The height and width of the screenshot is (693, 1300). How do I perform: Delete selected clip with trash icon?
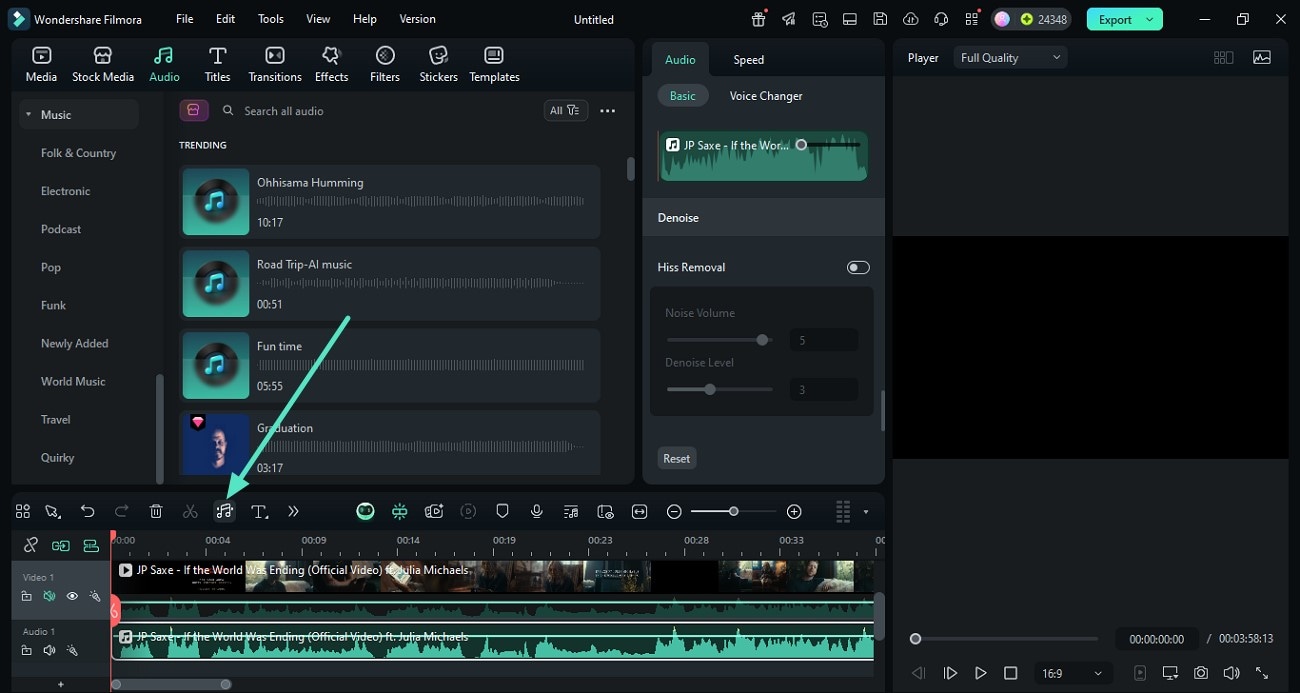[x=156, y=511]
